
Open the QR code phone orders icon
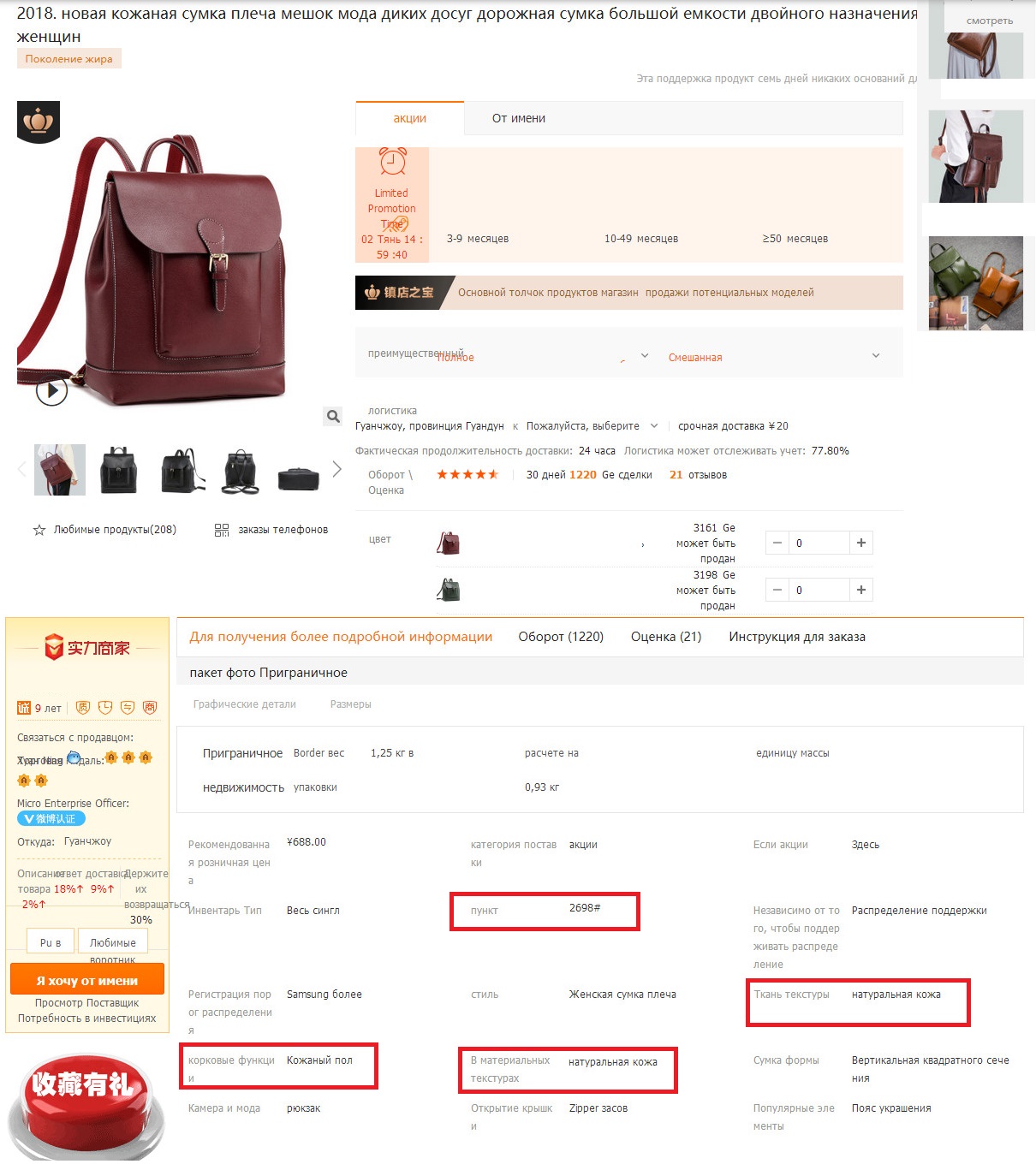pos(222,531)
